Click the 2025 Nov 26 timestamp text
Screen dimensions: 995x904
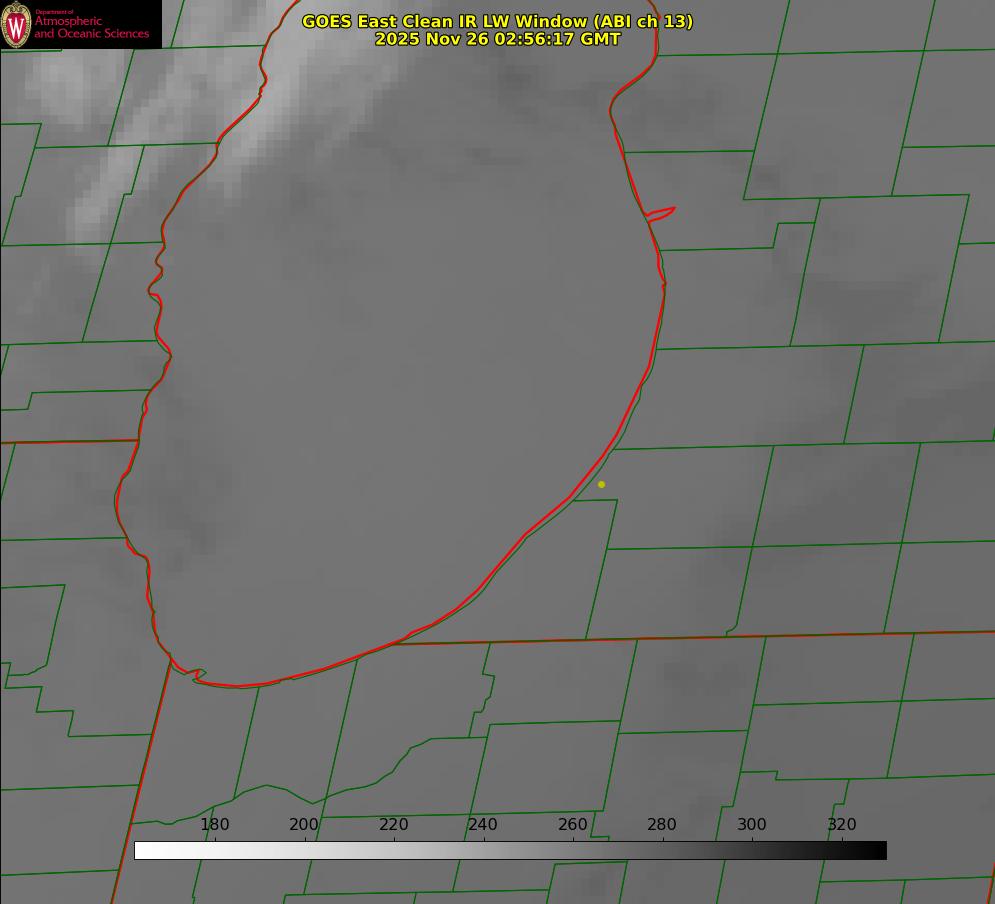tap(497, 39)
